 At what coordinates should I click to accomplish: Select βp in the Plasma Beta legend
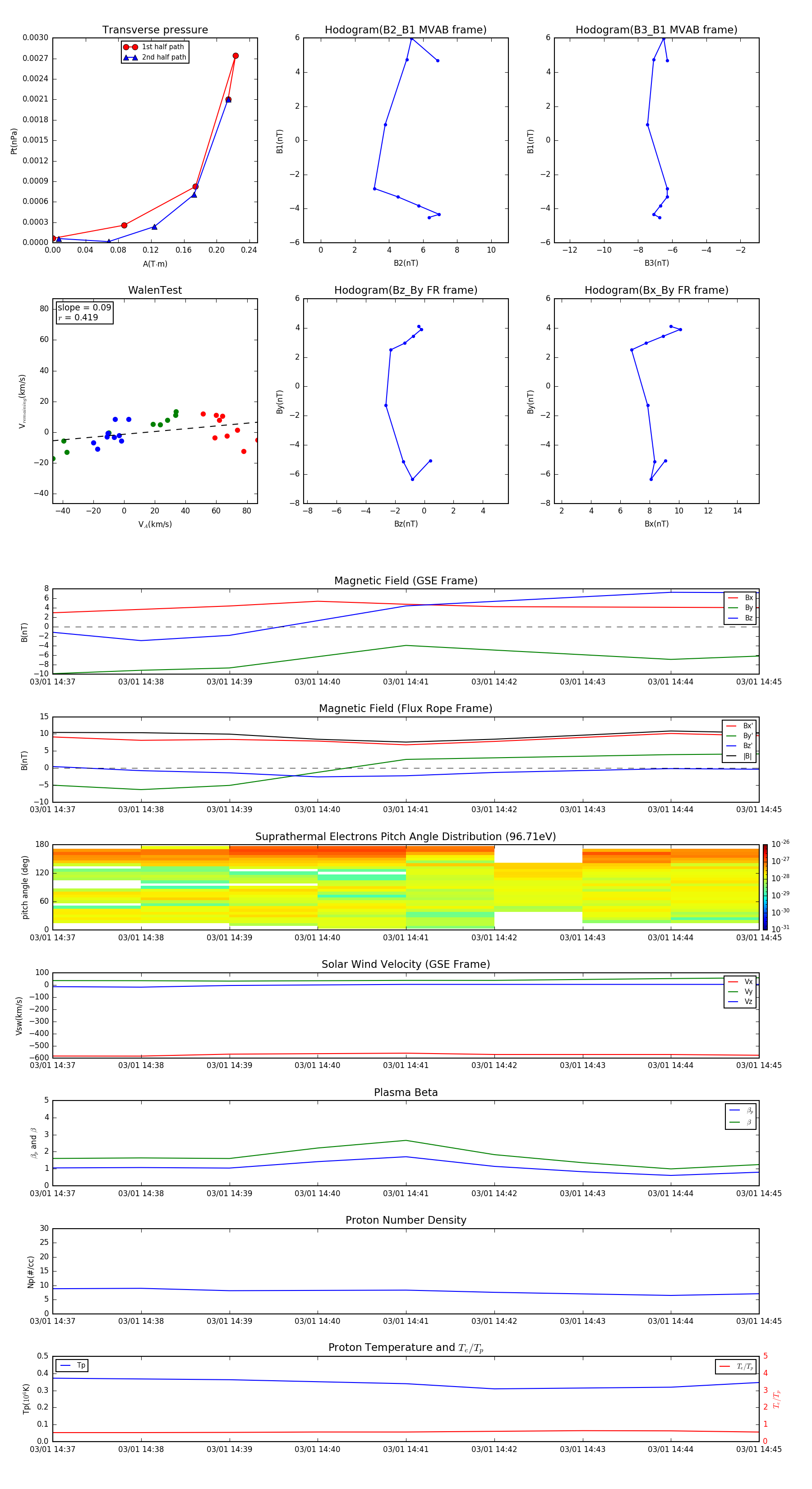[x=741, y=1110]
